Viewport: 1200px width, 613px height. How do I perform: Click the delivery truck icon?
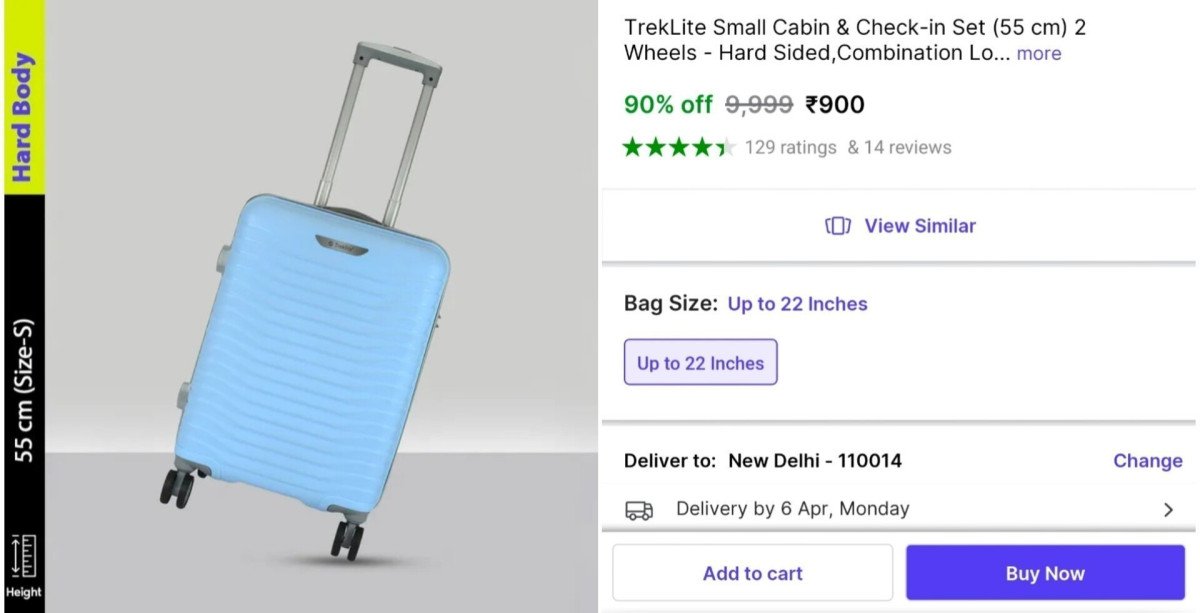[639, 510]
